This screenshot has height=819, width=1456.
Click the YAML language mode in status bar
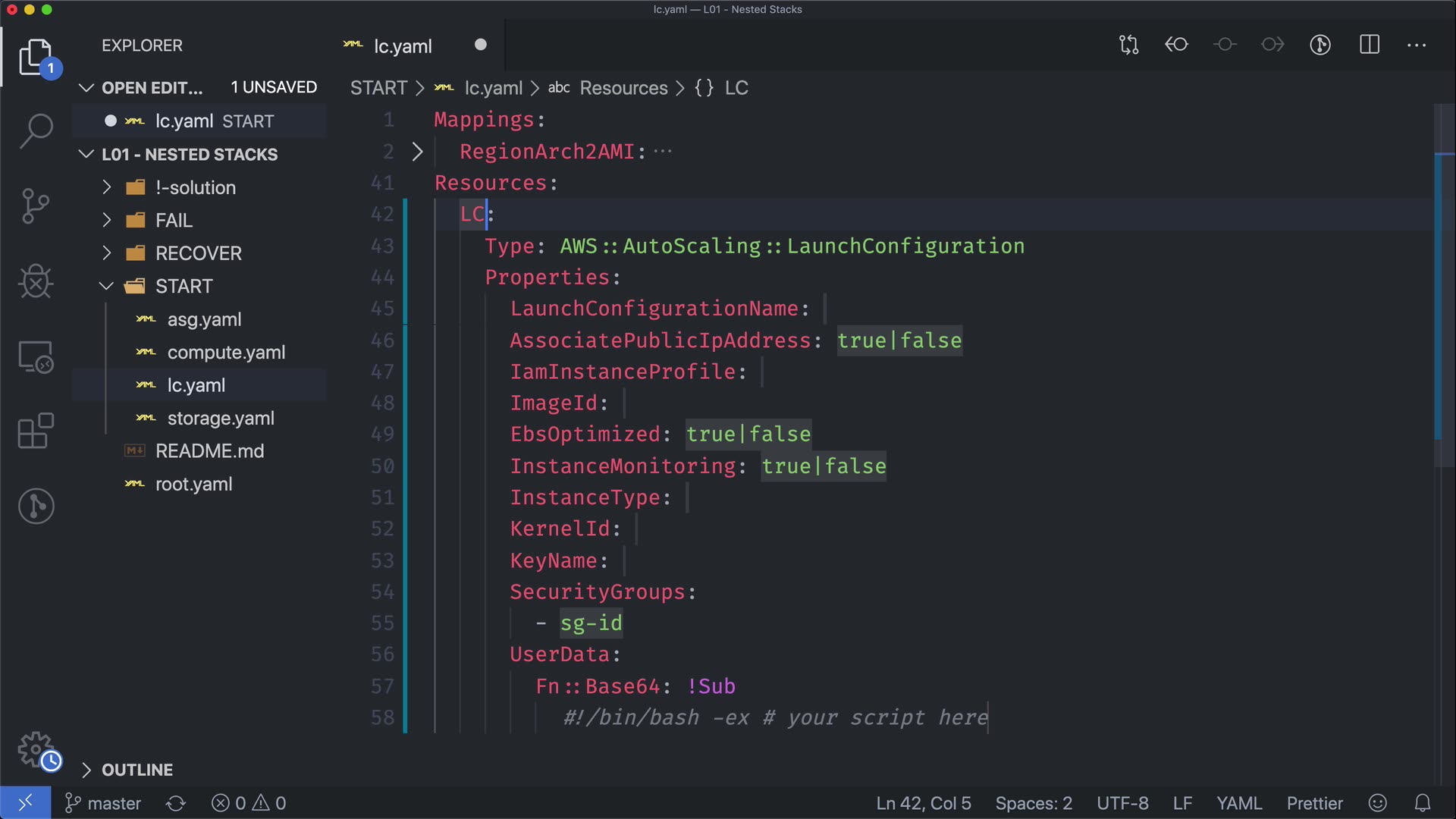(1238, 803)
